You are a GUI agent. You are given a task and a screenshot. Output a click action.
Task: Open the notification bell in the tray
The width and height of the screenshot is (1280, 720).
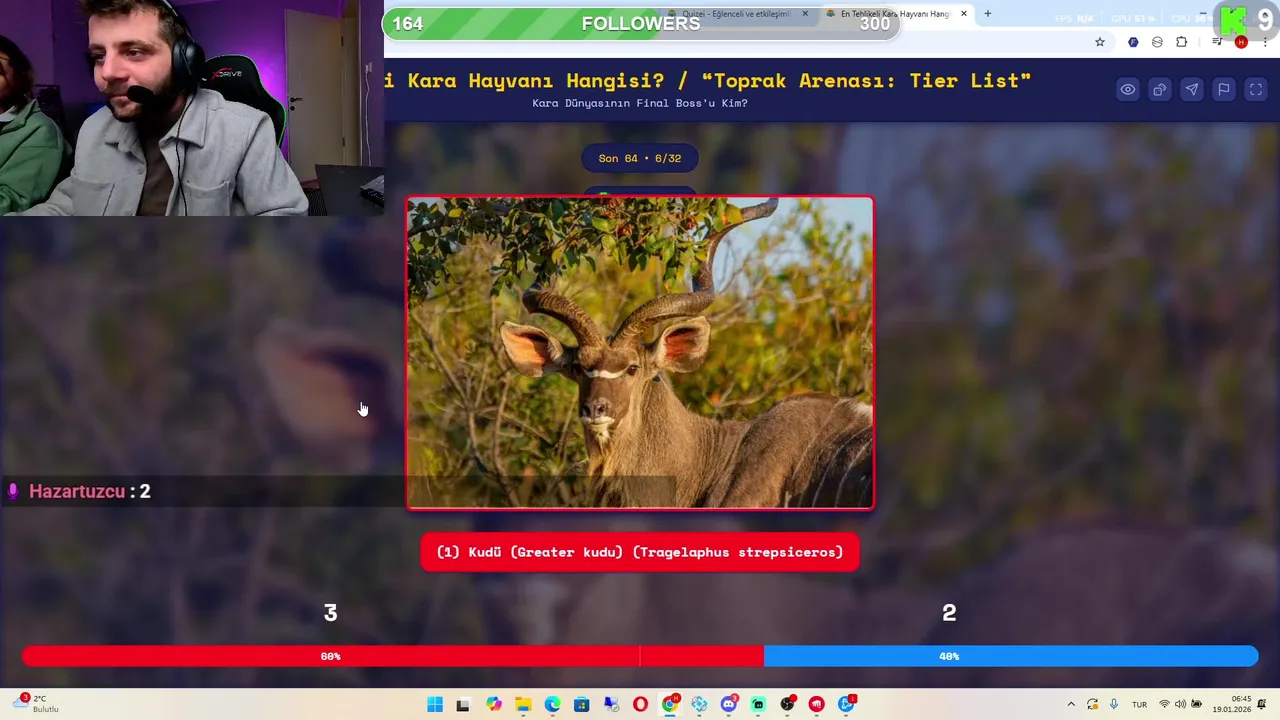point(1263,705)
